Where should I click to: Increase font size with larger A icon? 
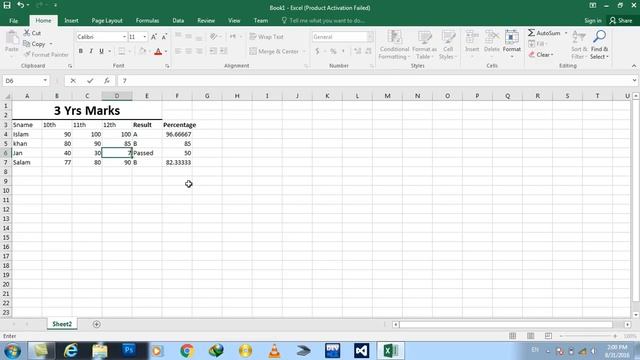154,37
